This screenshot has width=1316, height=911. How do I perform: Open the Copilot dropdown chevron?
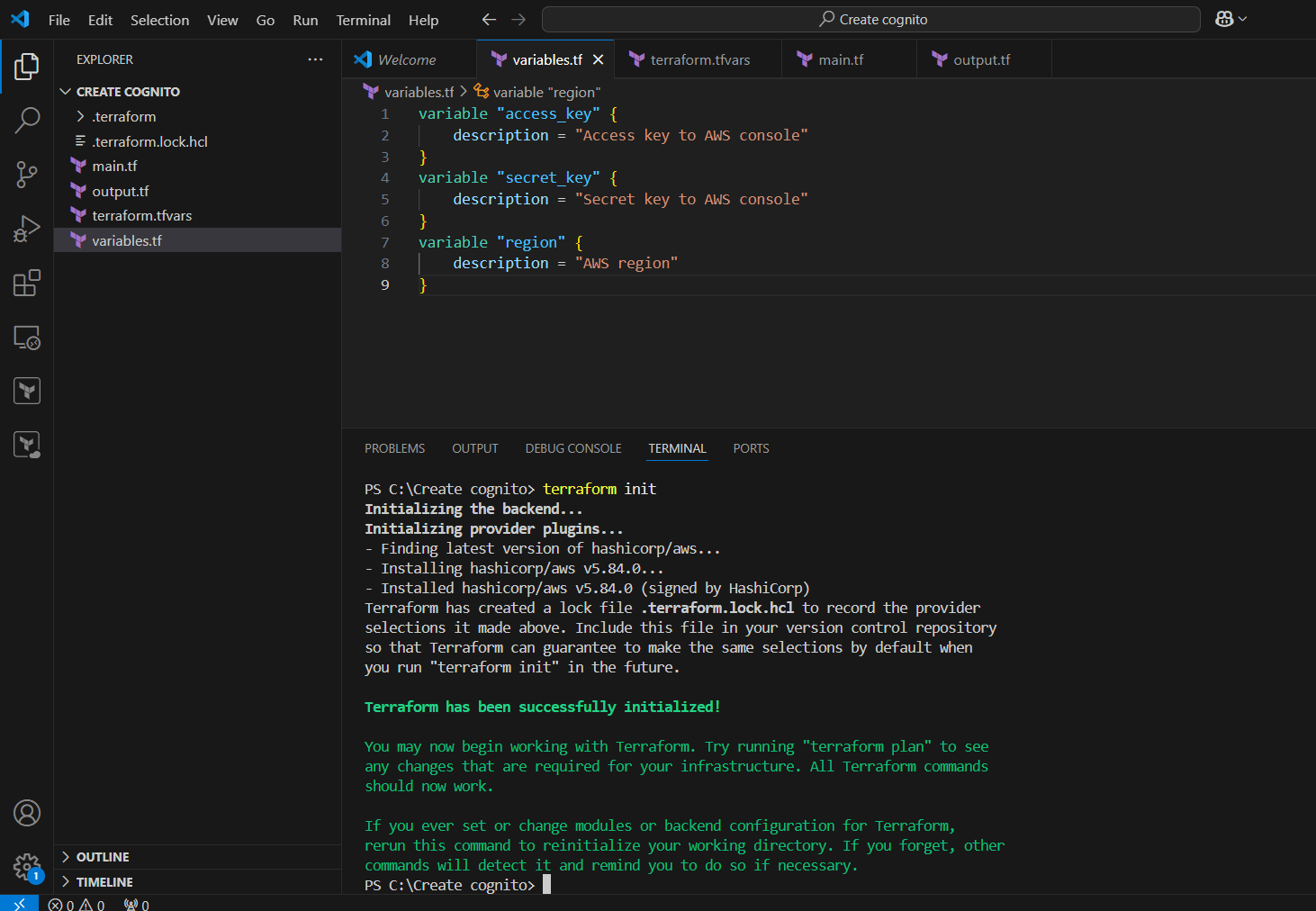click(x=1243, y=19)
